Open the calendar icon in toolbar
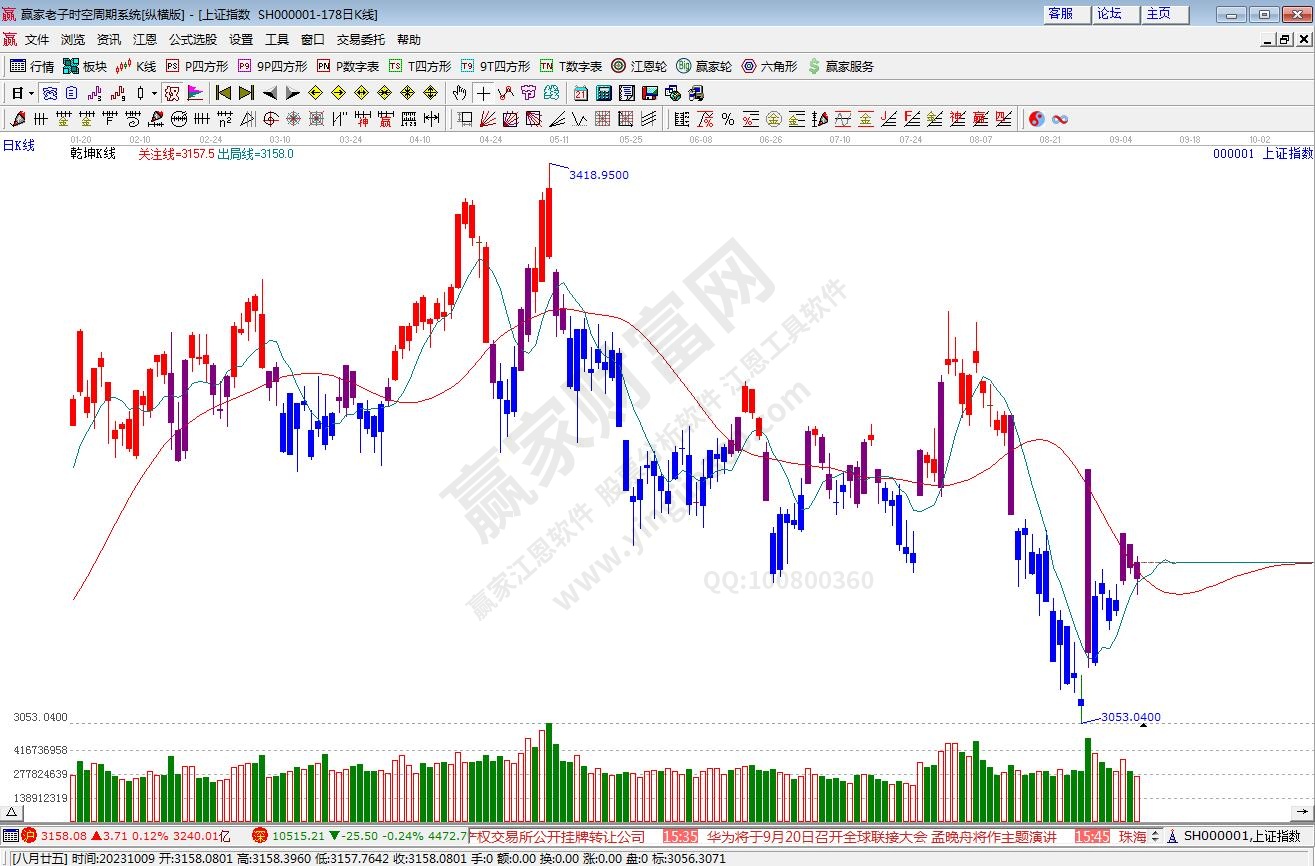1315x866 pixels. (x=581, y=93)
